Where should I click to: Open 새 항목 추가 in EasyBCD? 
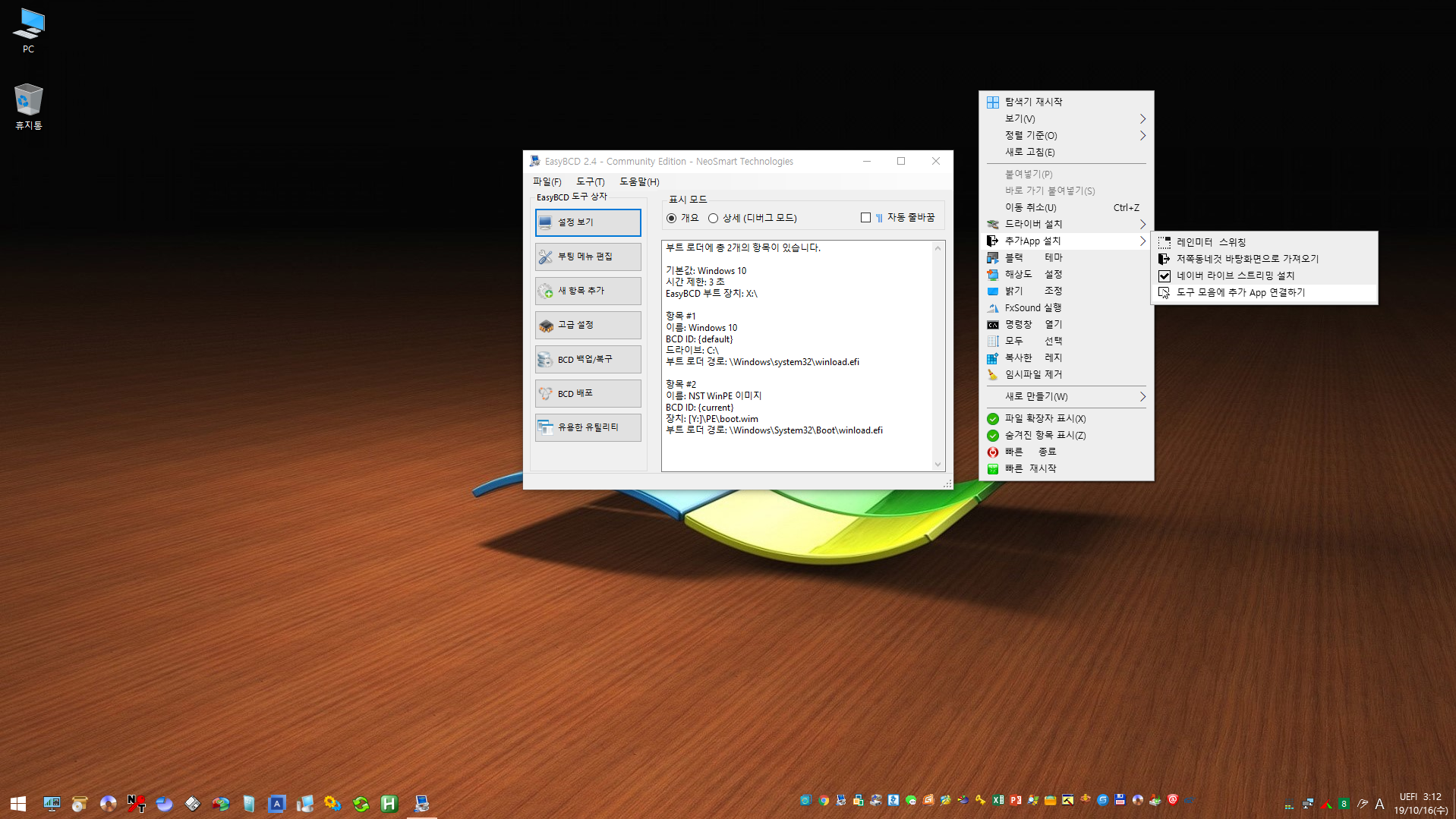tap(588, 291)
